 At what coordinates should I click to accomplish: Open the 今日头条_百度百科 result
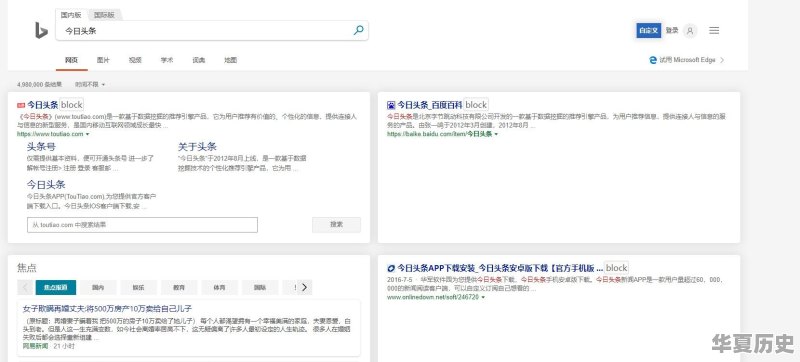click(x=430, y=105)
